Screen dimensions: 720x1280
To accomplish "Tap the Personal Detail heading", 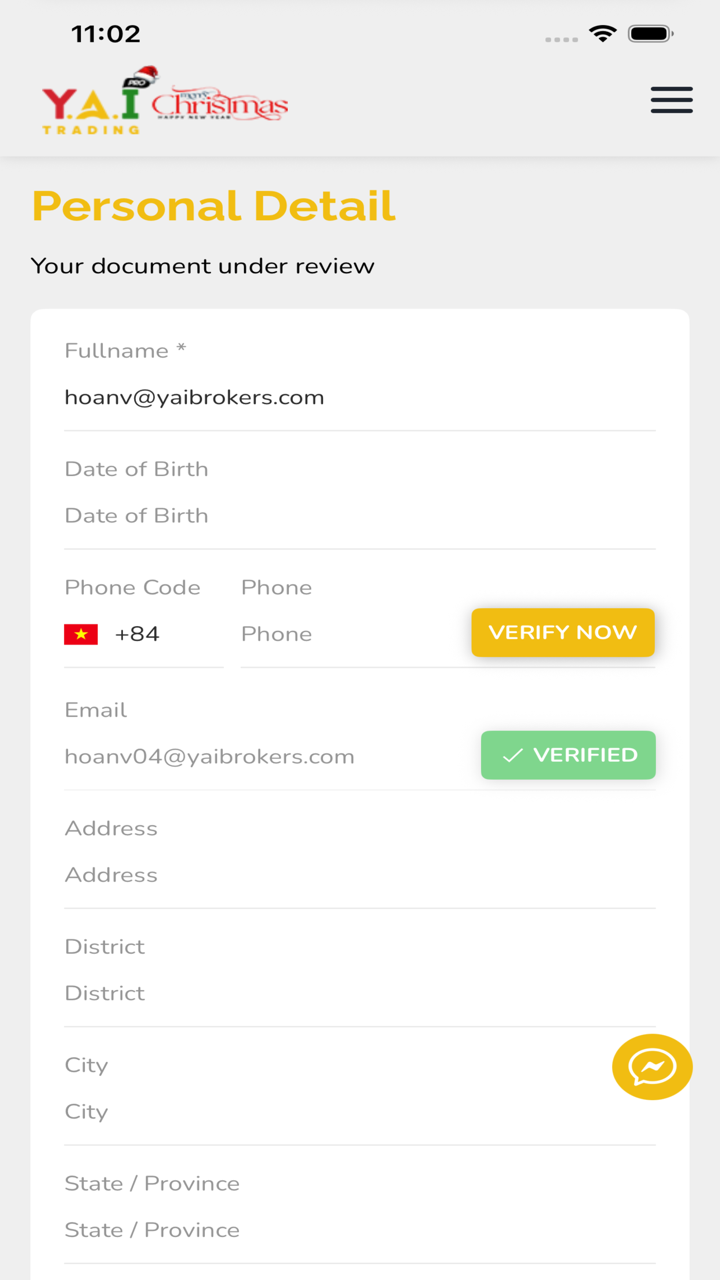I will point(214,206).
